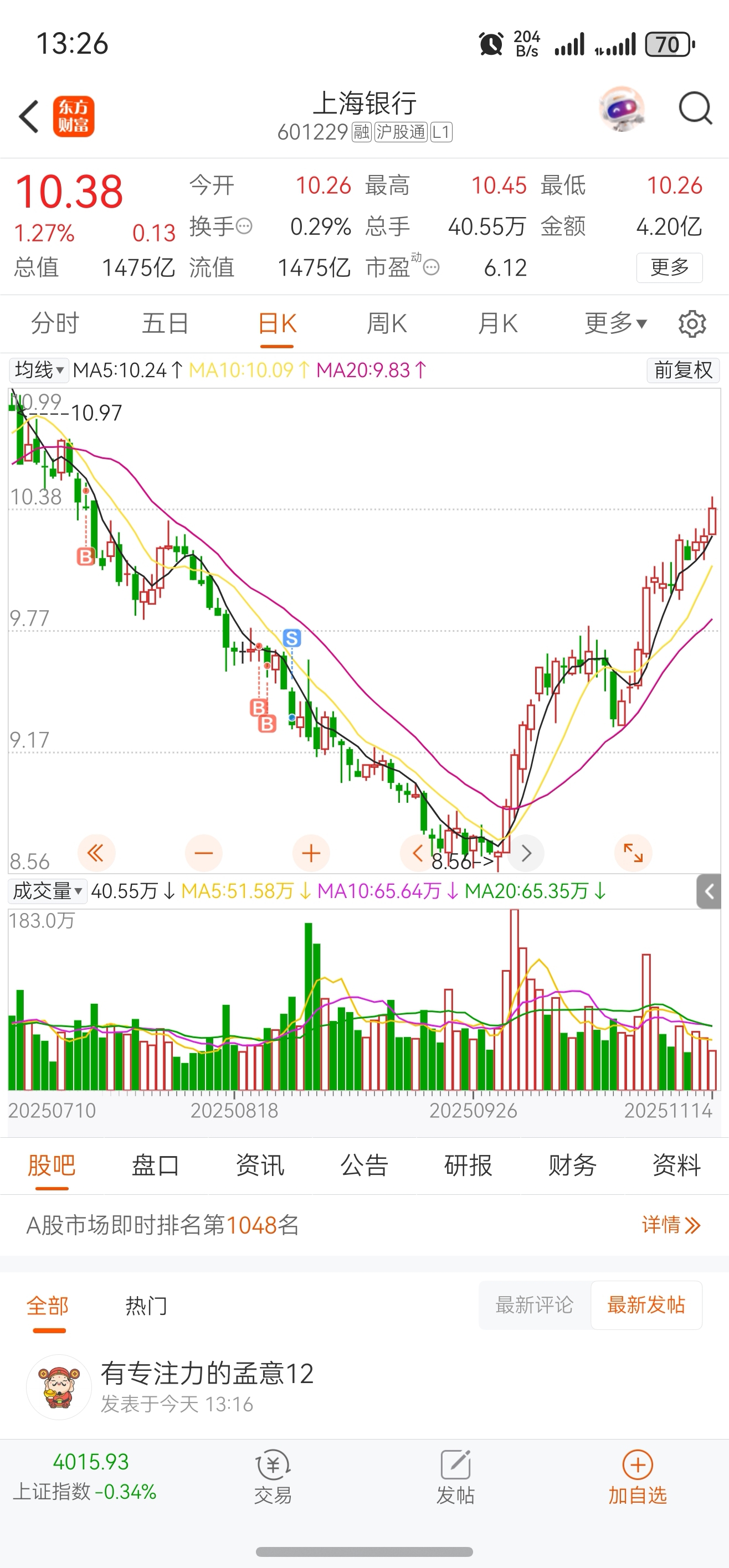Tap the 换手 info icon
The width and height of the screenshot is (729, 1568).
[x=244, y=226]
